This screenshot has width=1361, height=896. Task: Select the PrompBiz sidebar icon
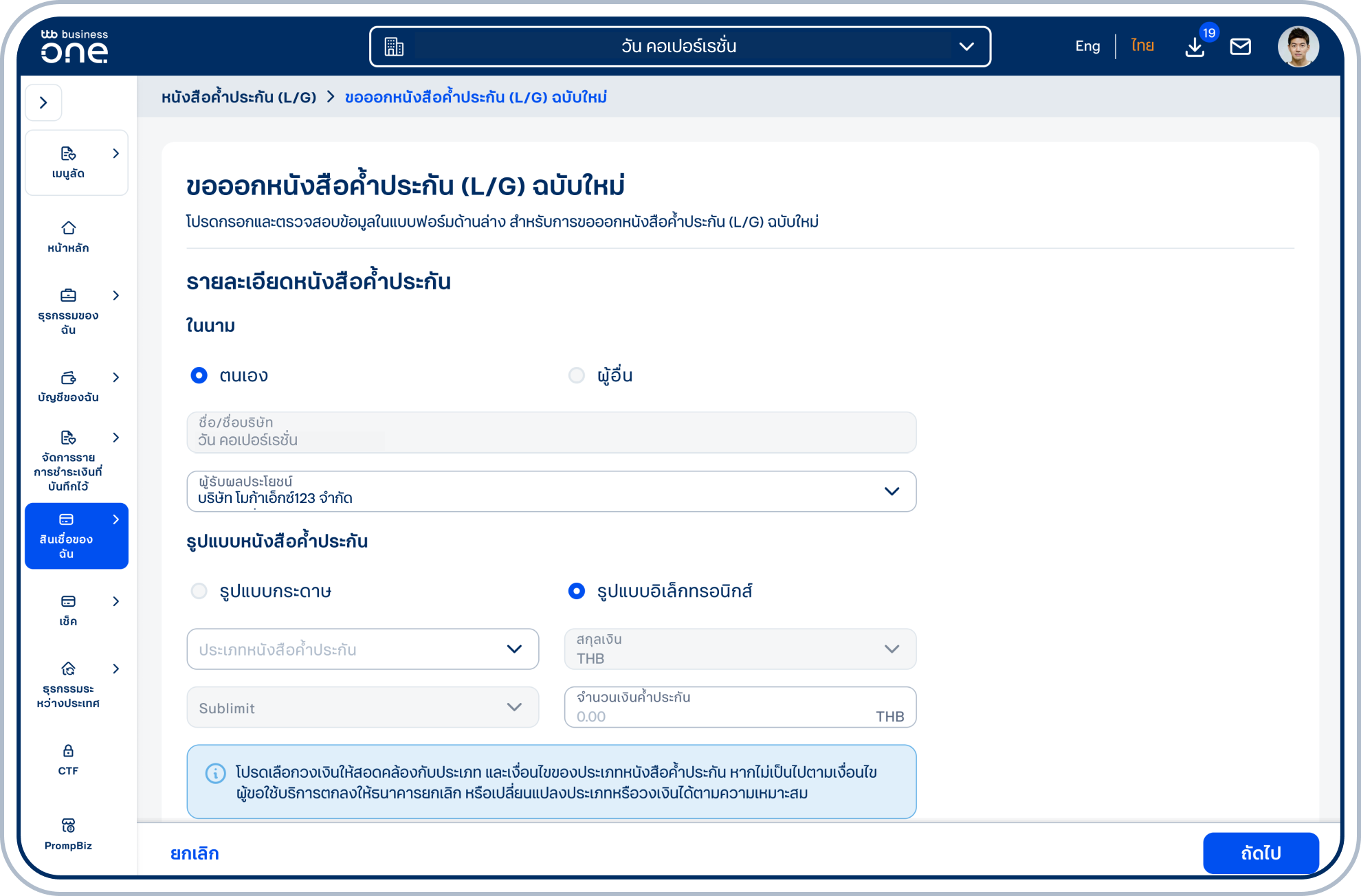(67, 825)
